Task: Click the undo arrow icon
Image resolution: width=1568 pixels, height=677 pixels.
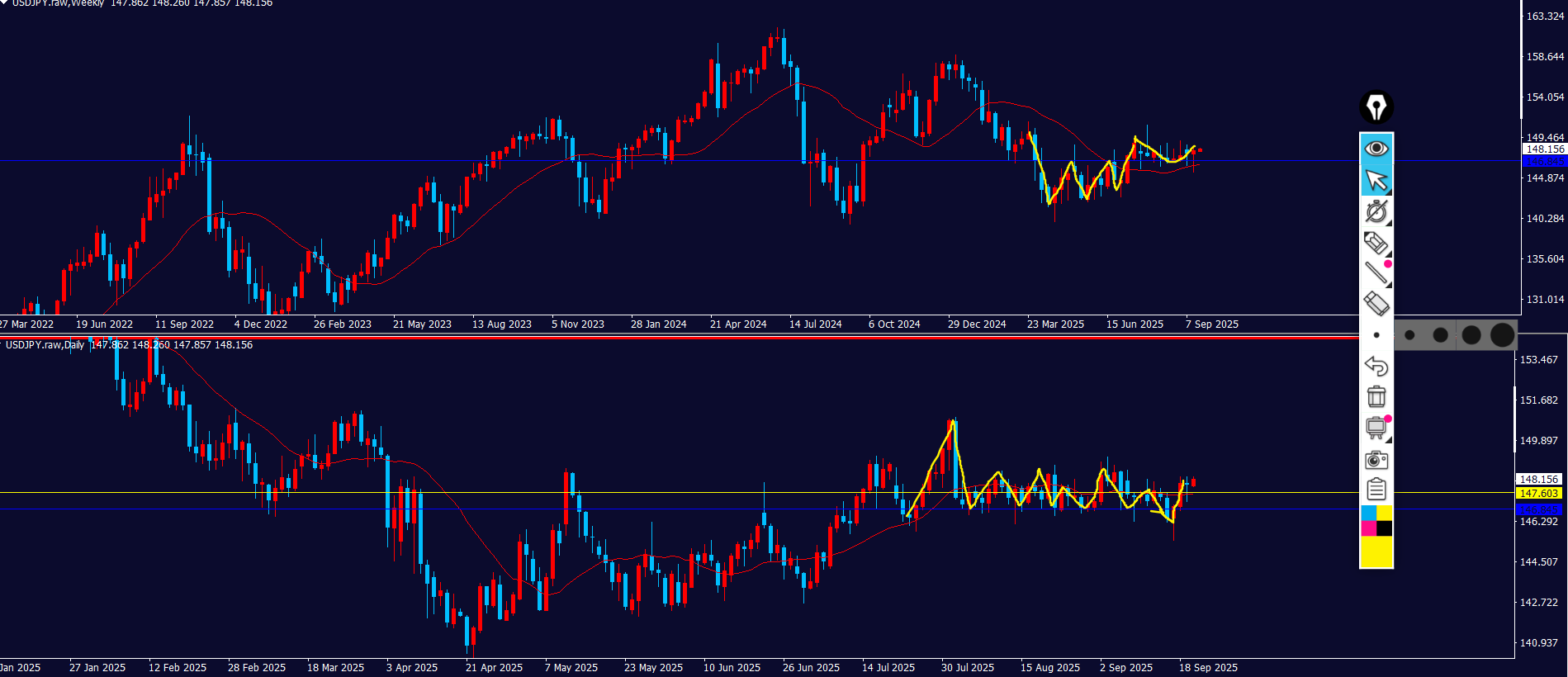Action: point(1376,366)
